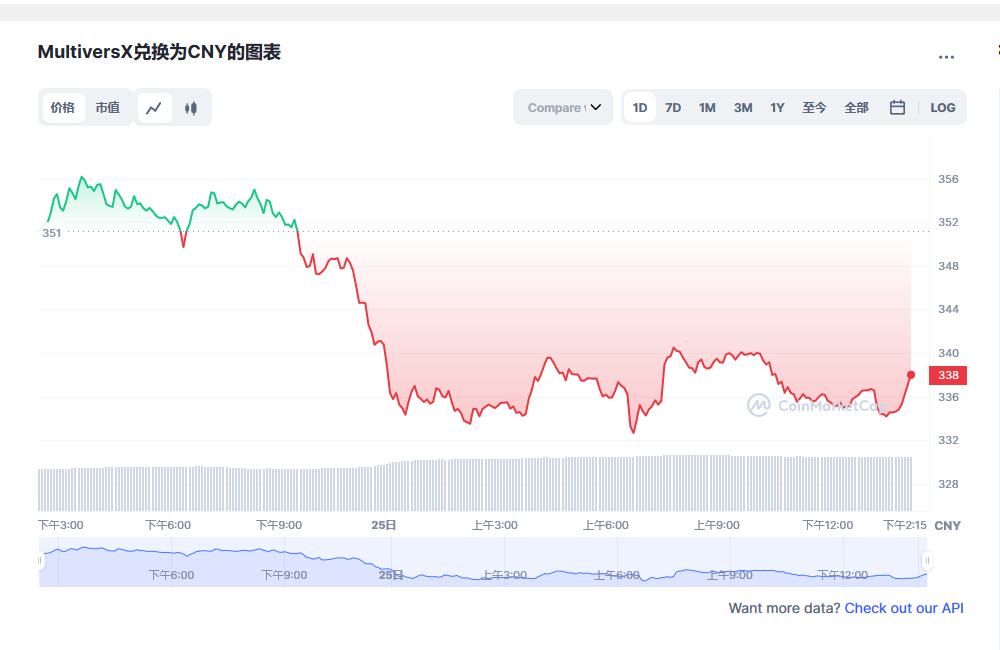
Task: Click the 332 price axis label
Action: (x=948, y=440)
